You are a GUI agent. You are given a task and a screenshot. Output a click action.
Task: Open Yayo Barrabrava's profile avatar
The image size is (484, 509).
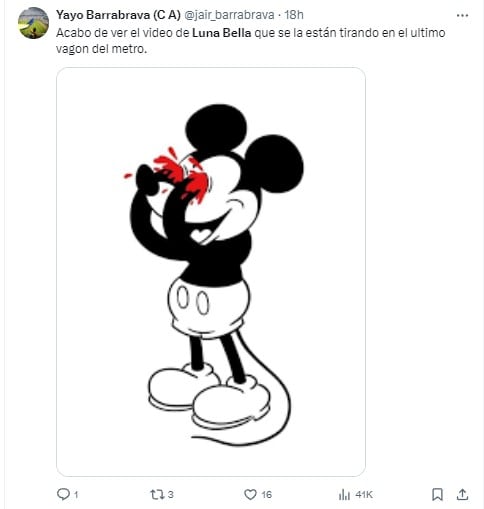[33, 23]
